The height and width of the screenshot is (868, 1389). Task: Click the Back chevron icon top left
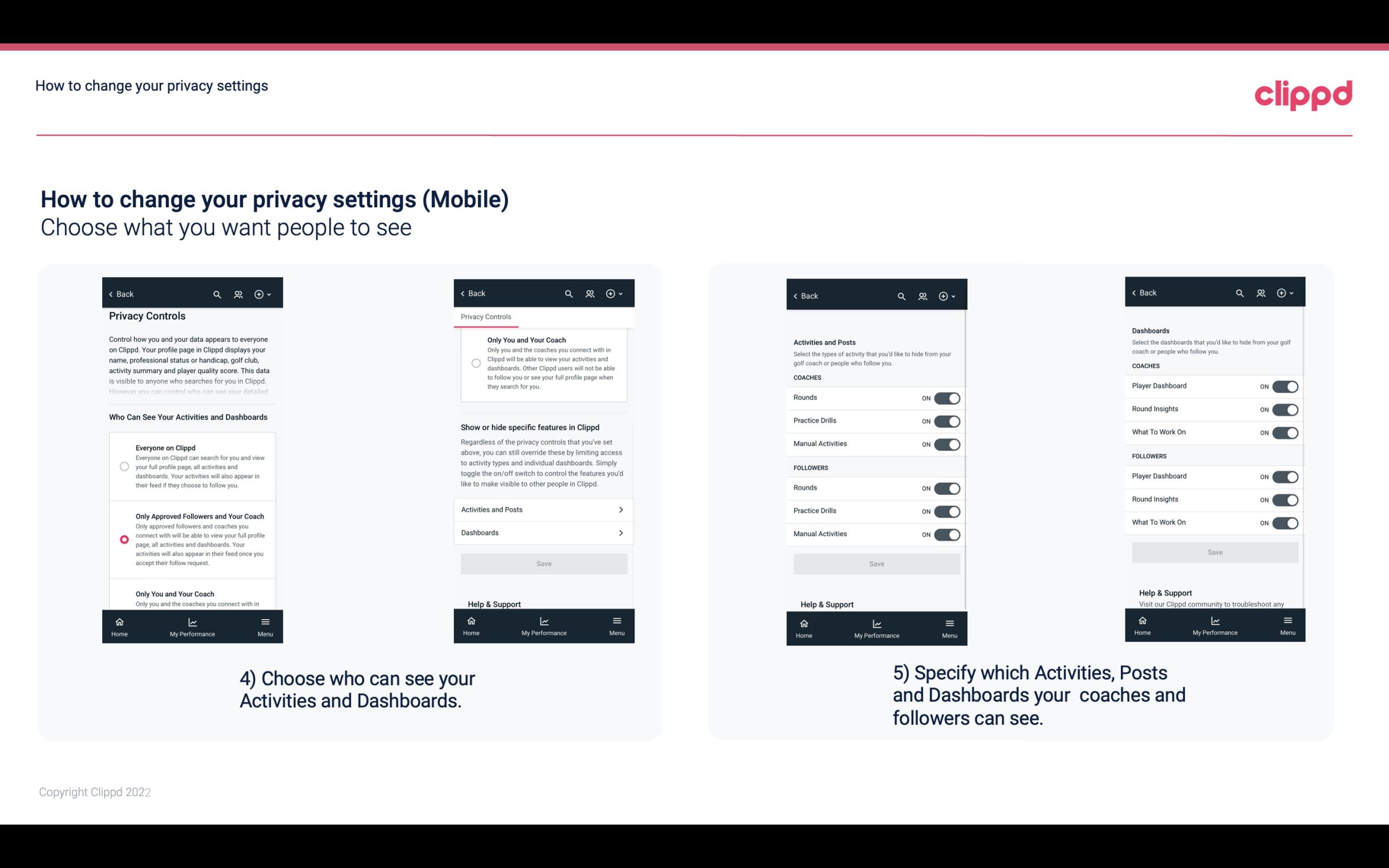pos(111,294)
